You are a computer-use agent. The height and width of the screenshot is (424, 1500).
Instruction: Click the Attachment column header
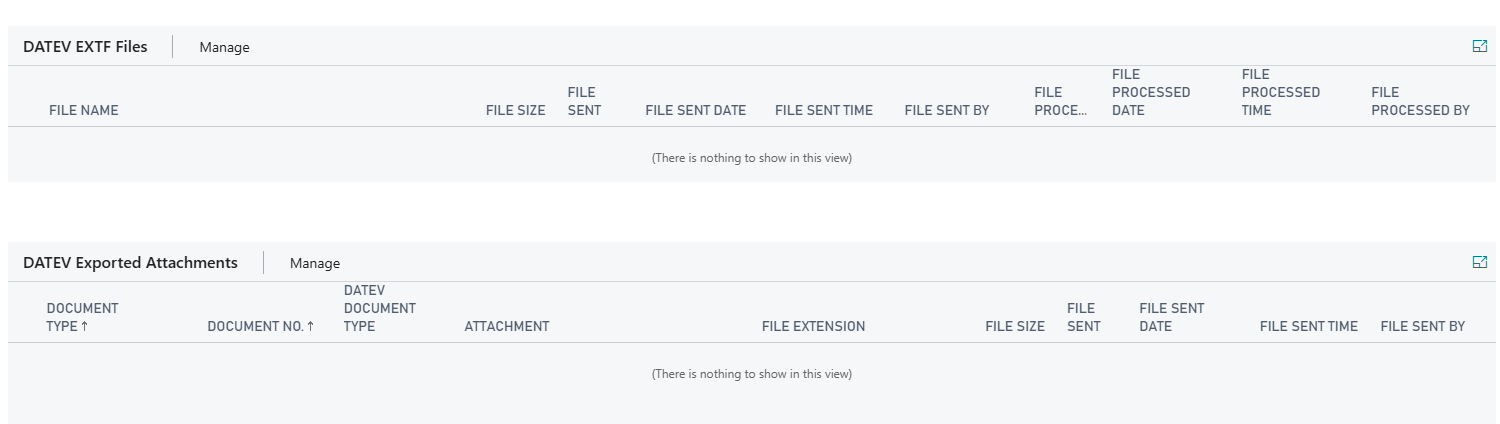click(x=506, y=326)
